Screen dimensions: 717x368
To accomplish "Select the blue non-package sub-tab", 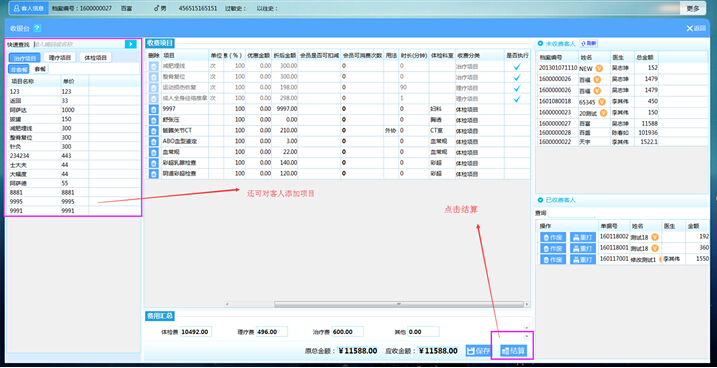I will point(20,69).
